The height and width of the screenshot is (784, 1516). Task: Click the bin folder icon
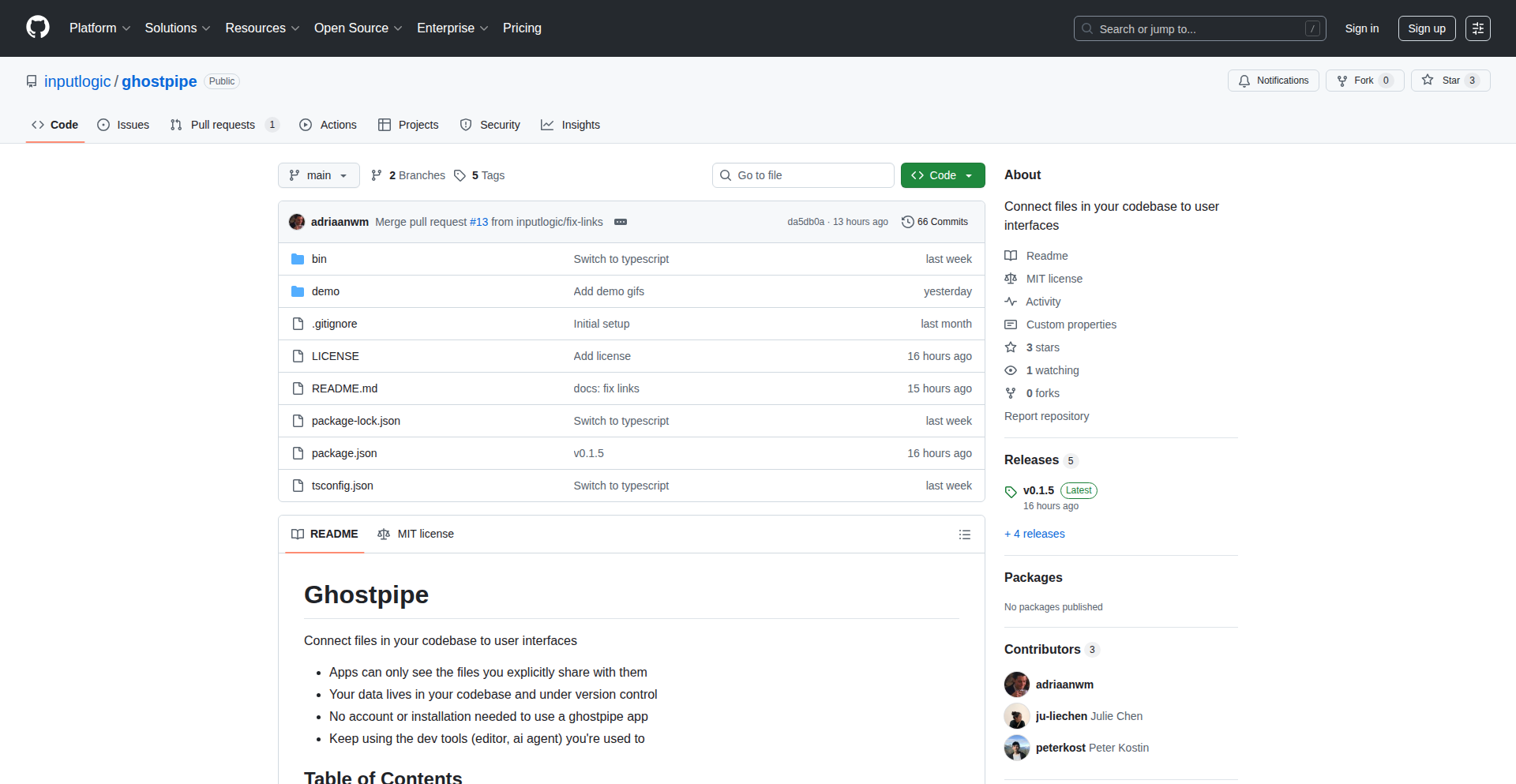click(x=298, y=259)
